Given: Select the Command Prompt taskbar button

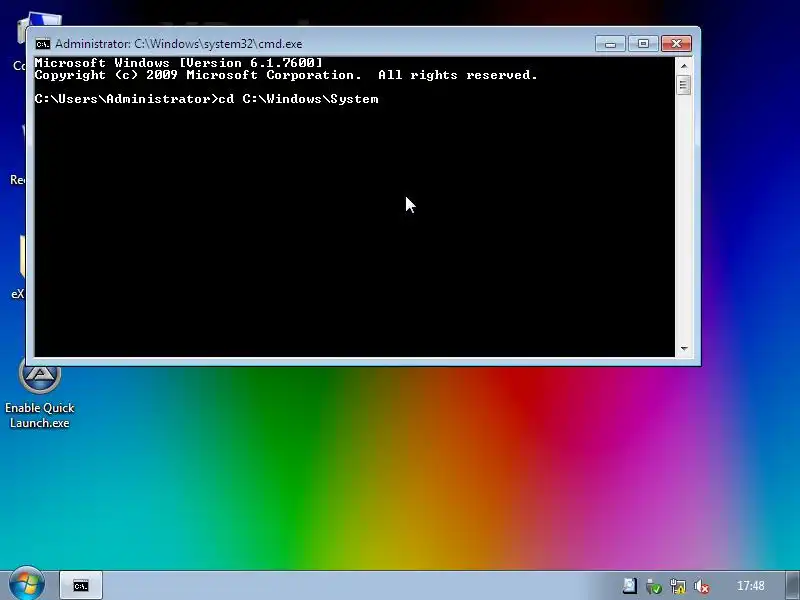Looking at the screenshot, I should (x=81, y=586).
